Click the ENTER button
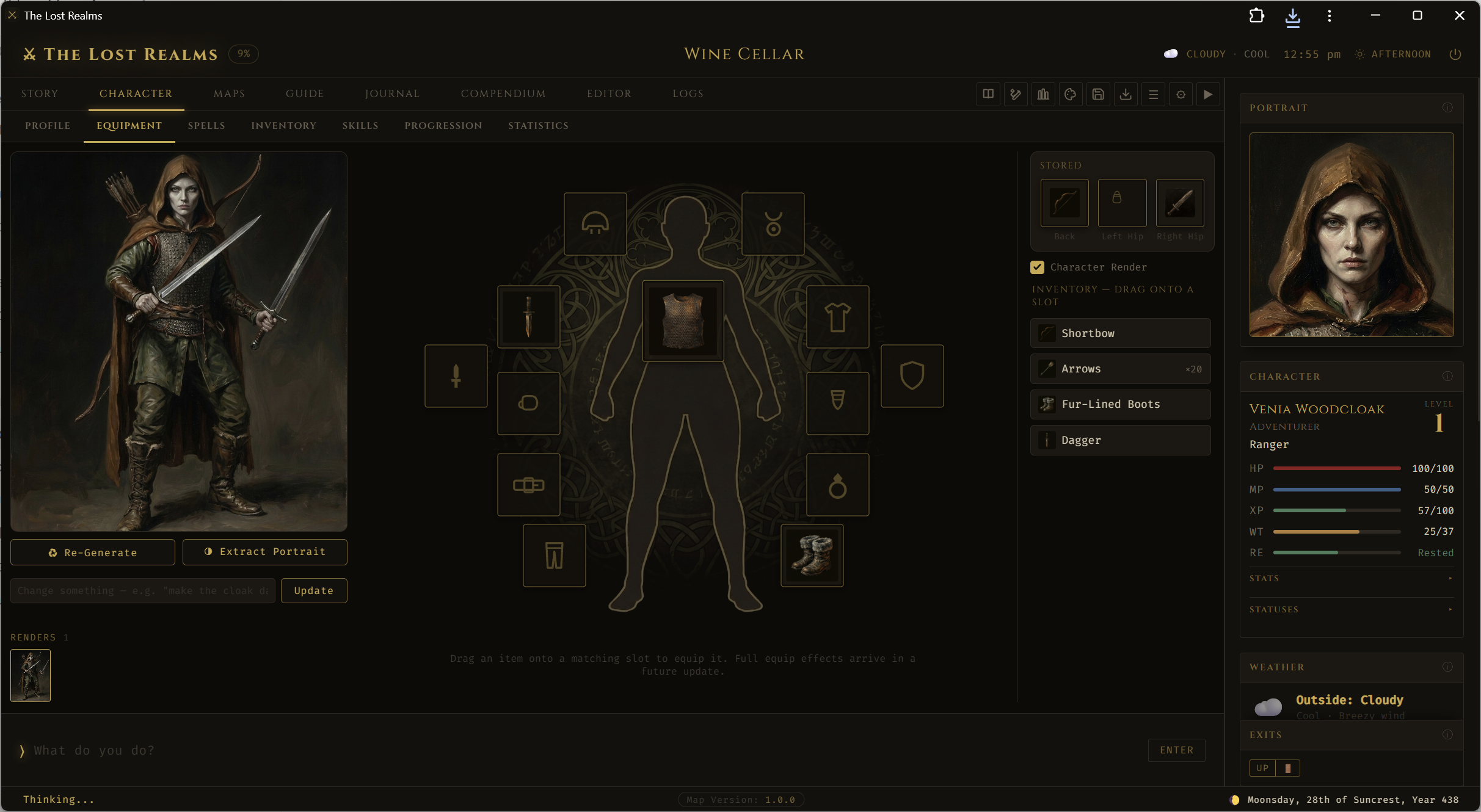The height and width of the screenshot is (812, 1481). pos(1176,750)
